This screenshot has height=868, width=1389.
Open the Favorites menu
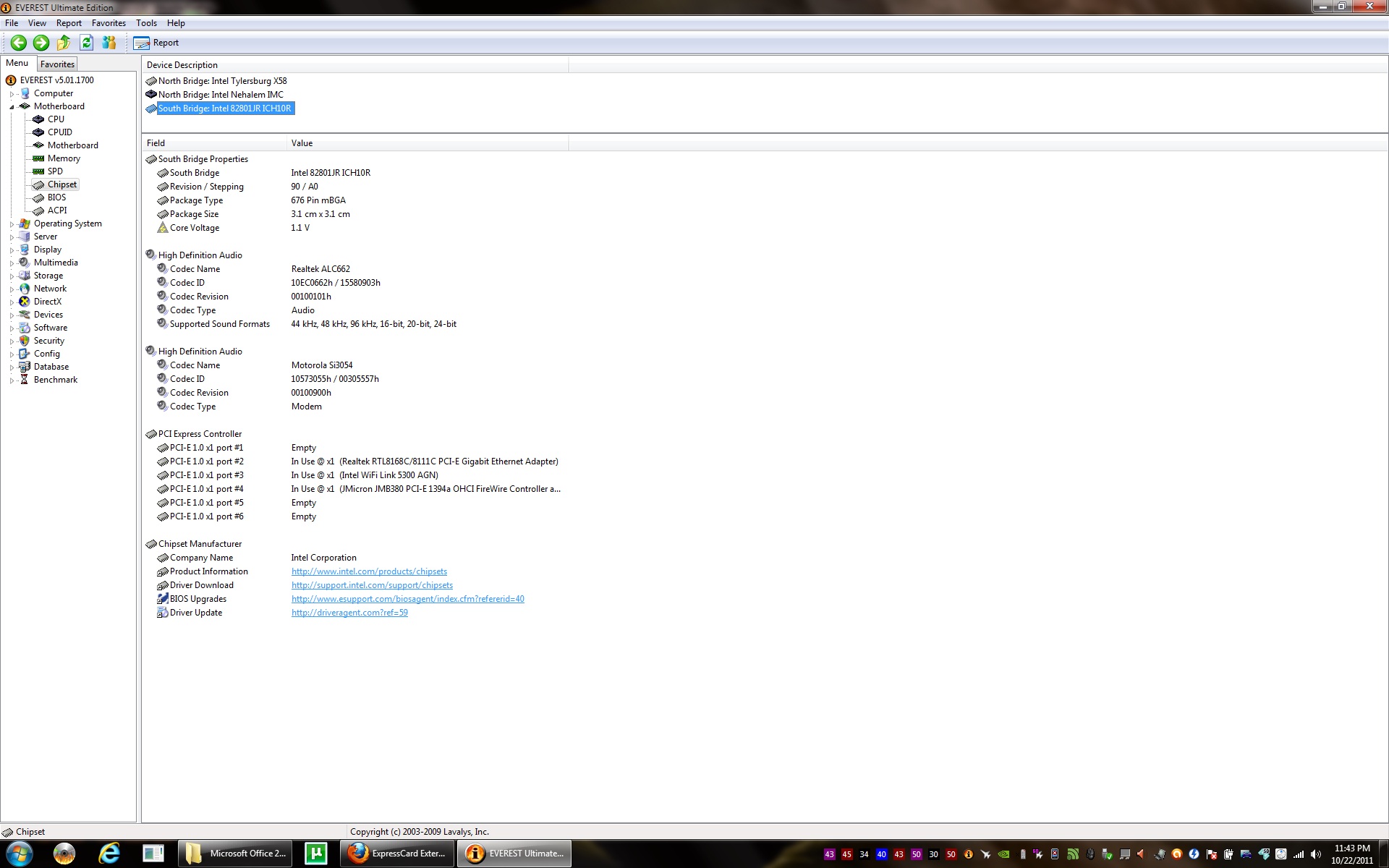(x=109, y=23)
